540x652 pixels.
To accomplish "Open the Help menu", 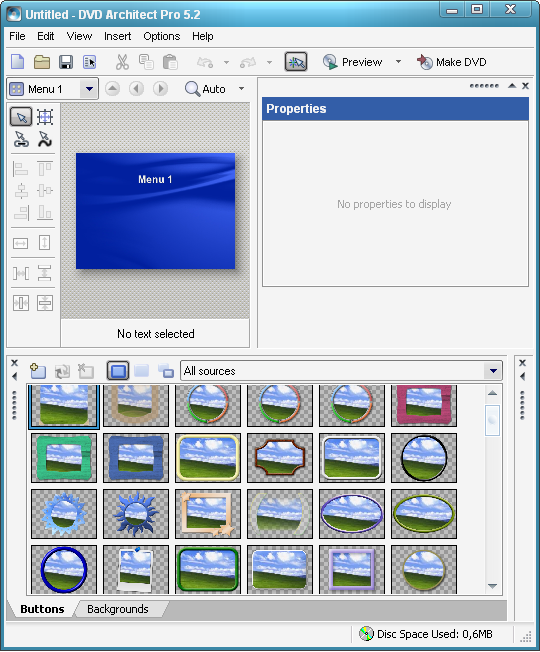I will point(202,36).
